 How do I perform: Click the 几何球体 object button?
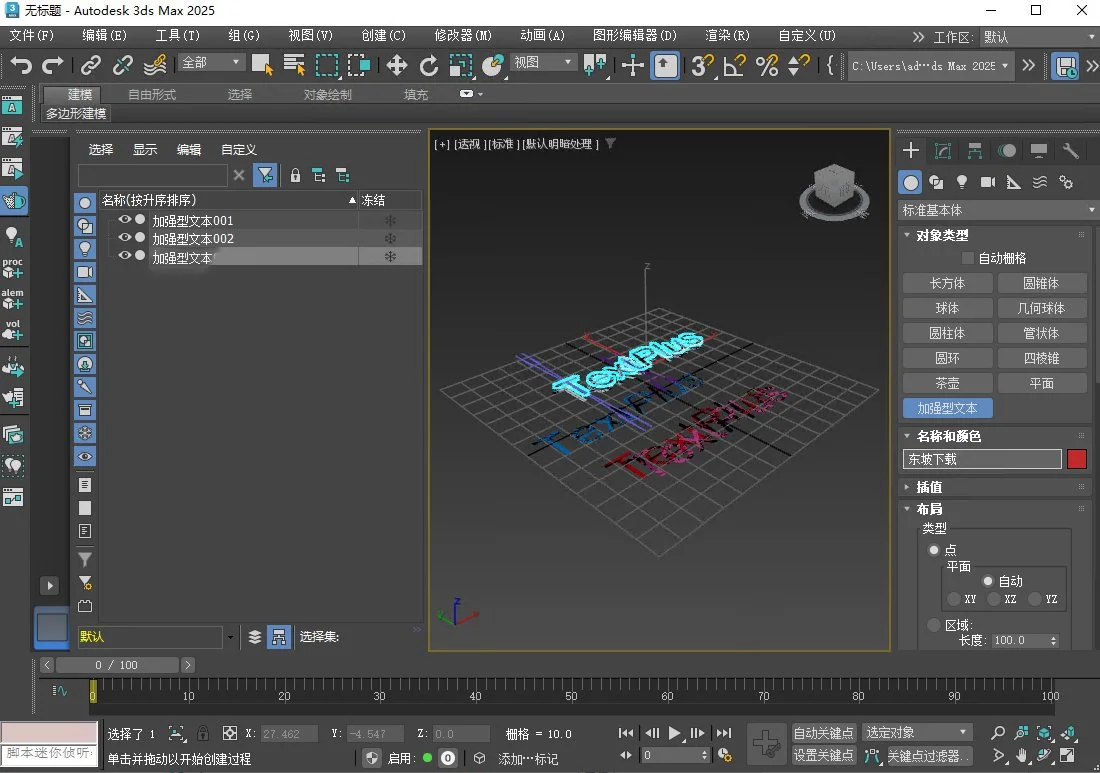point(1042,308)
